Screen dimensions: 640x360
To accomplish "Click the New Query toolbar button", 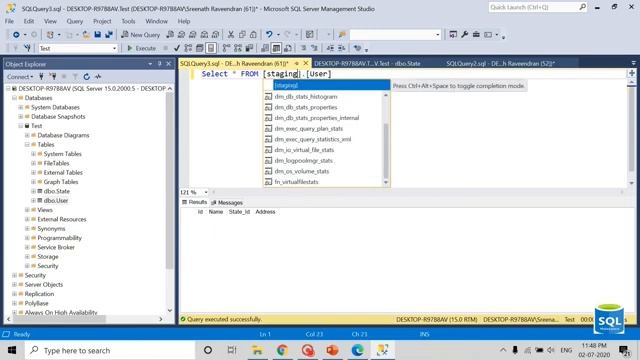I will (140, 35).
